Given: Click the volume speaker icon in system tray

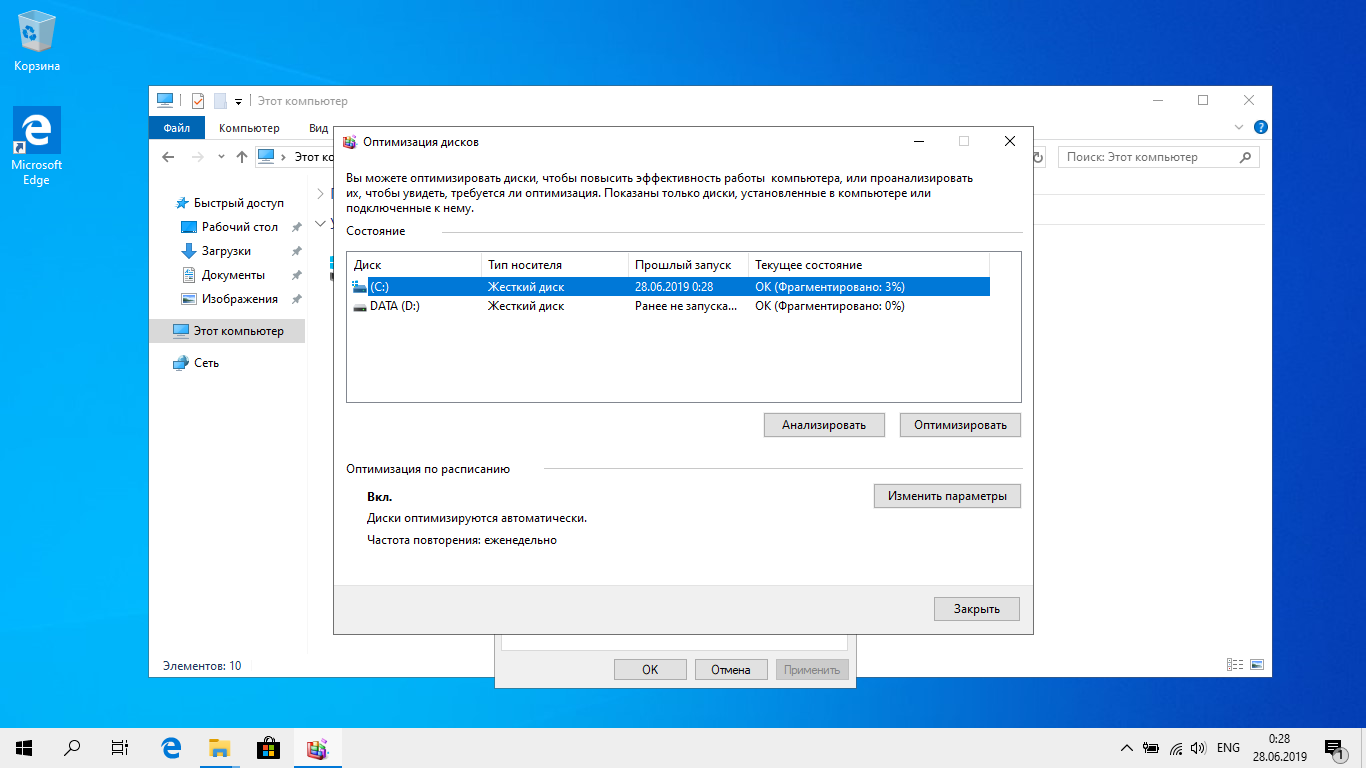Looking at the screenshot, I should [1198, 748].
